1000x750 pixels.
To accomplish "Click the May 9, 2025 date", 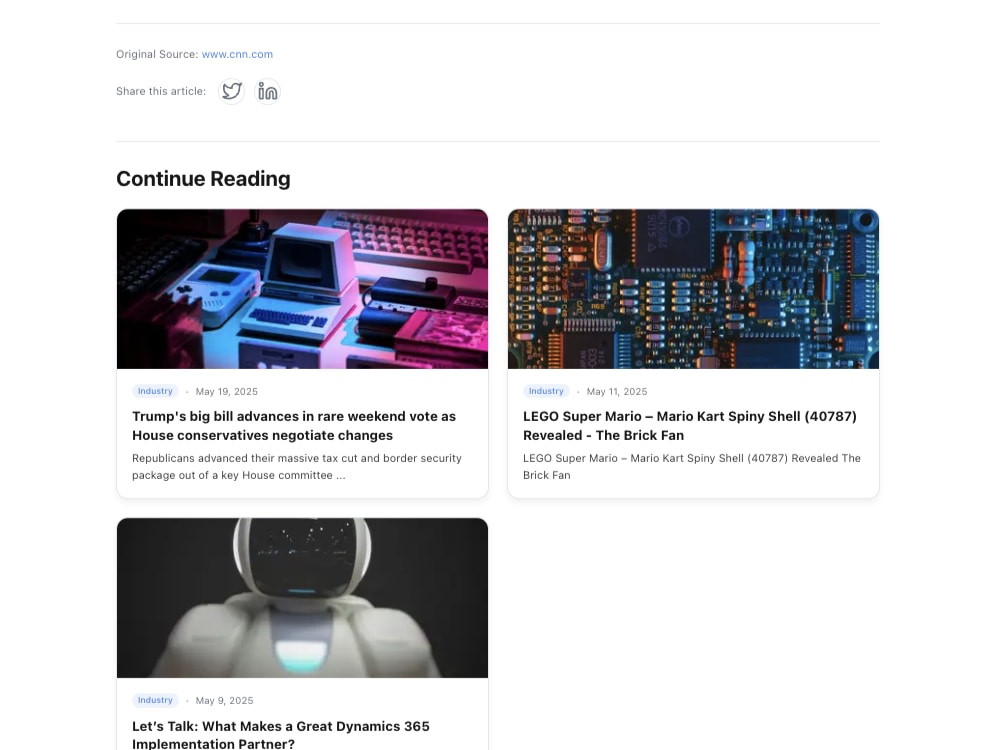I will pyautogui.click(x=224, y=700).
